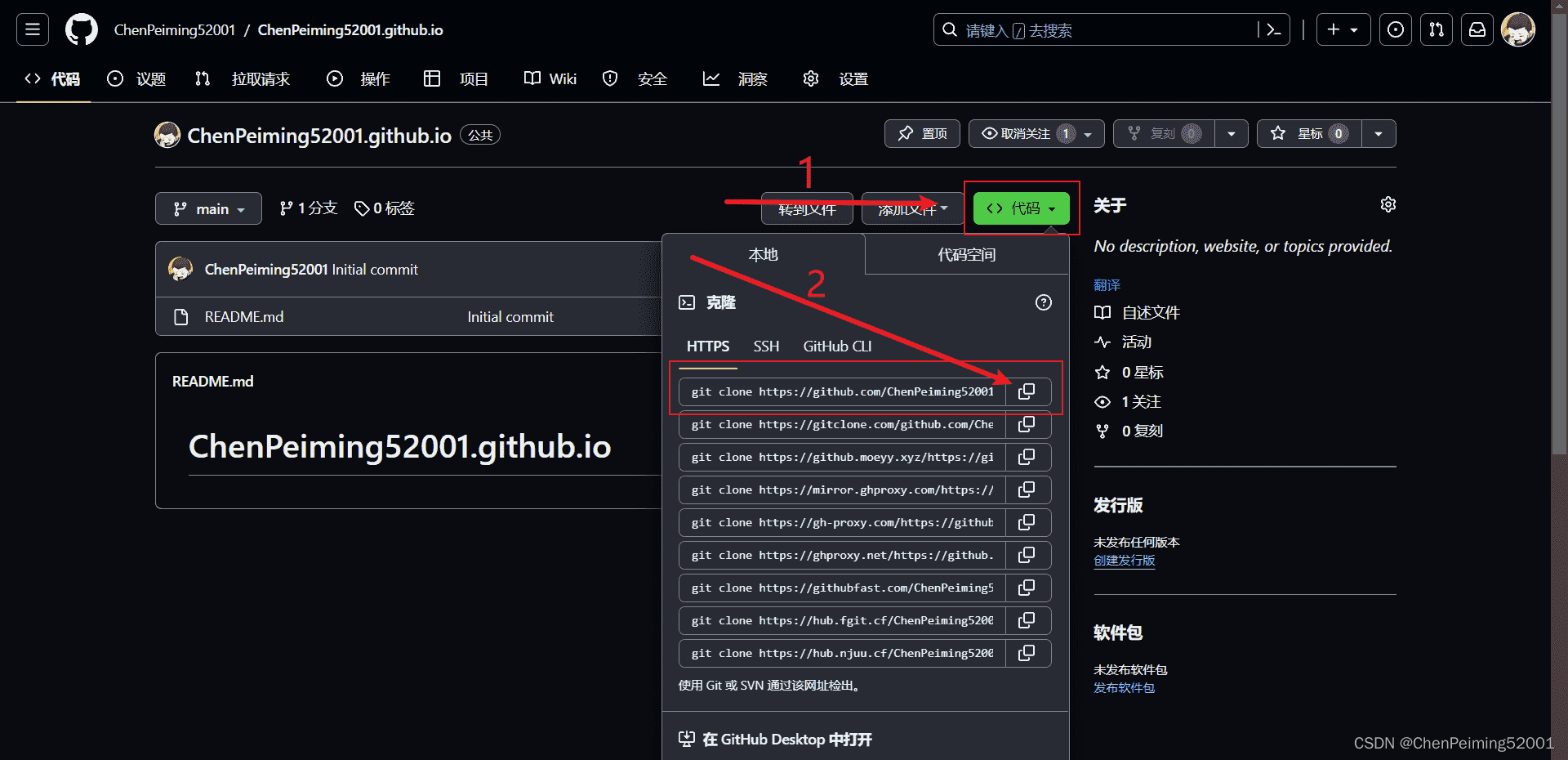Viewport: 1568px width, 760px height.
Task: Switch to the 代码空间 codespaces tab
Action: point(967,255)
